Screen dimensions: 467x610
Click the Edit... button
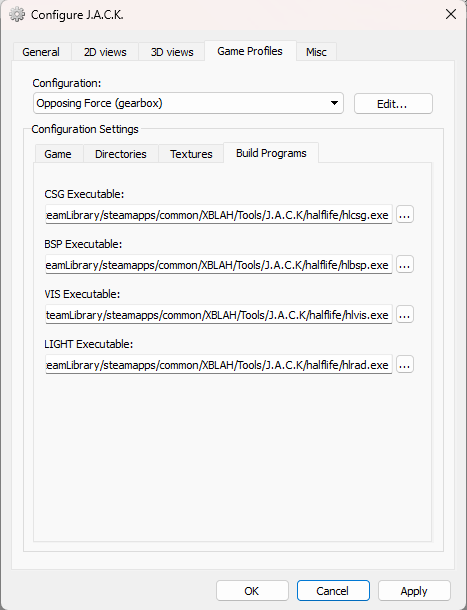click(x=393, y=103)
